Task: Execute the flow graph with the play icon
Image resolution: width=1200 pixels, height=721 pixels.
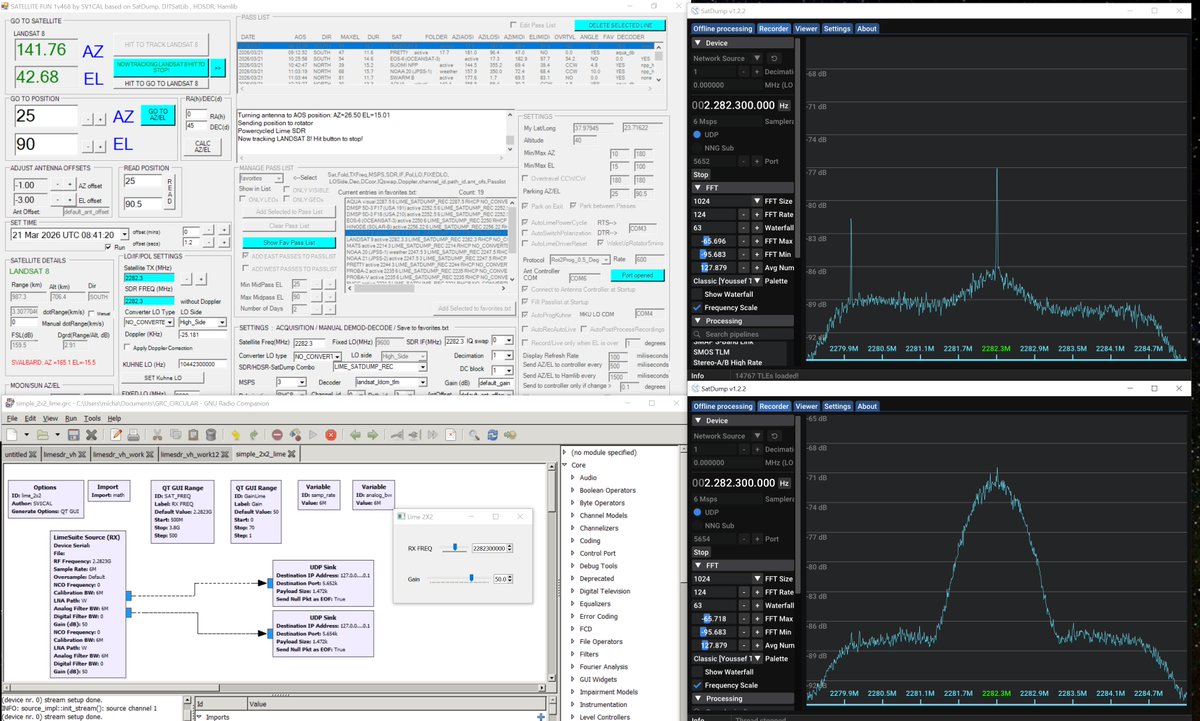Action: point(313,435)
